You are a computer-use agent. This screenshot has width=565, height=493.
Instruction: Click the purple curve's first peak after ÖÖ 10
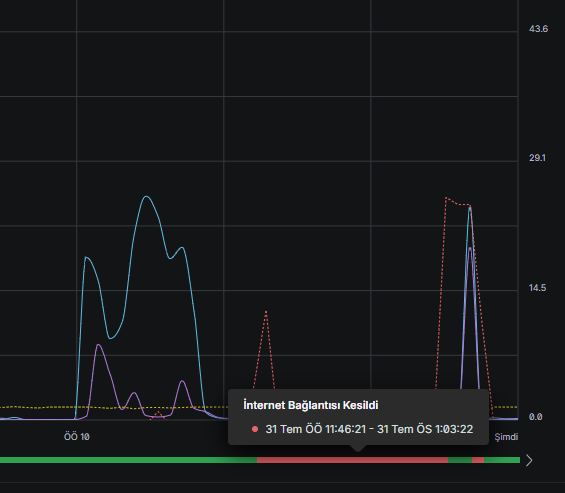[98, 345]
